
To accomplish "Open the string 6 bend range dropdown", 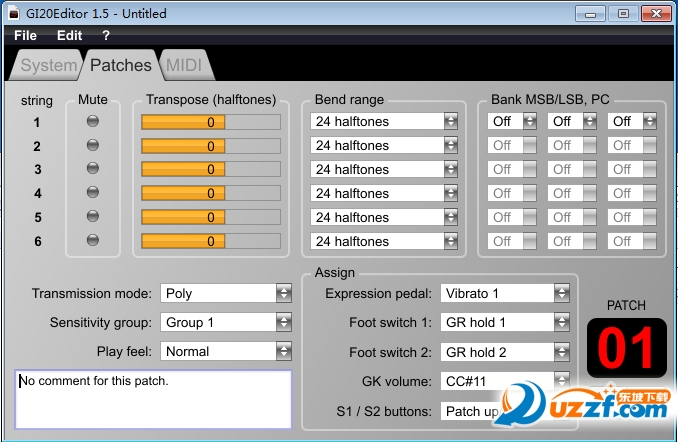I will (384, 241).
